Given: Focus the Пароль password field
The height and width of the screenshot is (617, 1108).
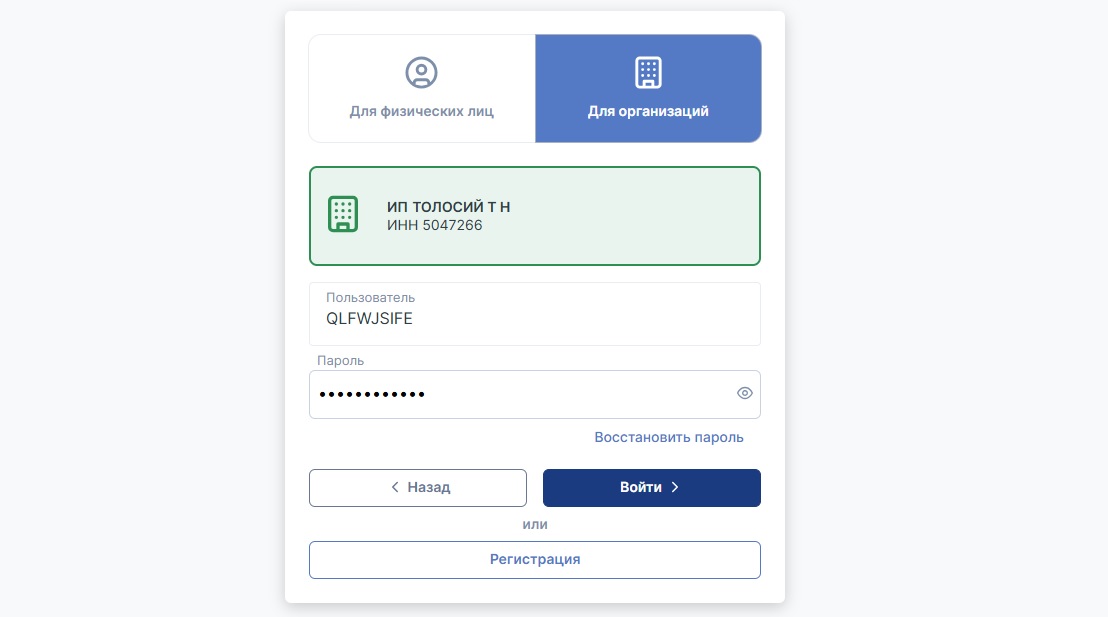Looking at the screenshot, I should click(x=535, y=394).
